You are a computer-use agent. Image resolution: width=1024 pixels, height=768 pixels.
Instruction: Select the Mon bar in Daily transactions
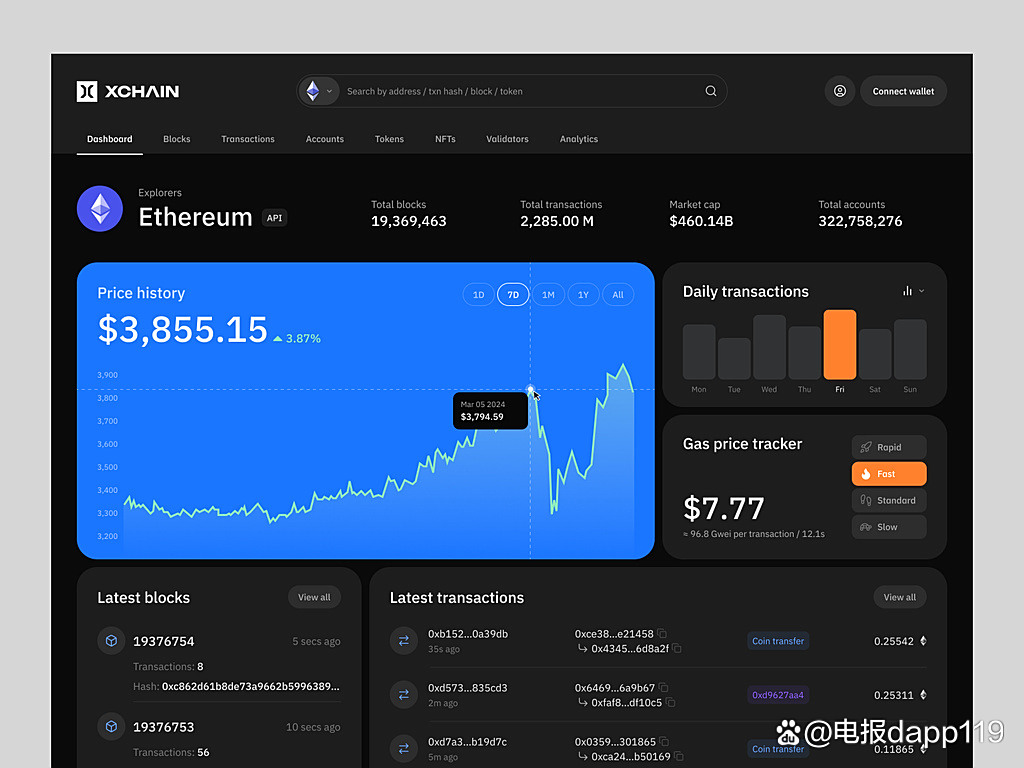pos(699,352)
